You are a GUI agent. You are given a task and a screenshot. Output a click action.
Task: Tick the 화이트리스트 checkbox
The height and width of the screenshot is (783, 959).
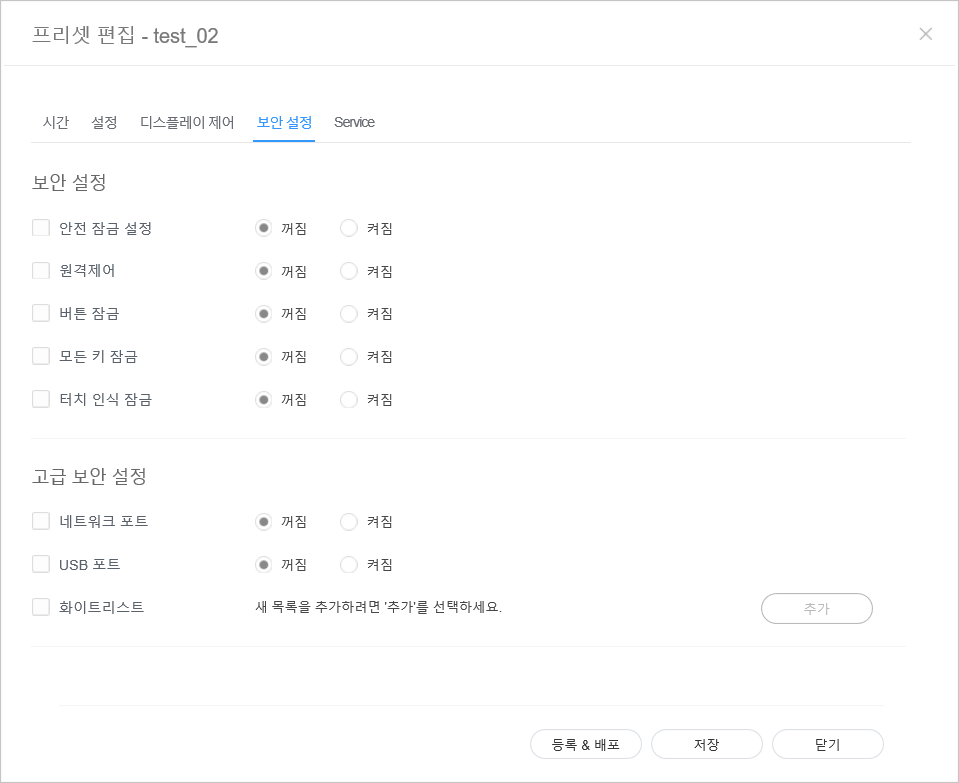click(41, 607)
